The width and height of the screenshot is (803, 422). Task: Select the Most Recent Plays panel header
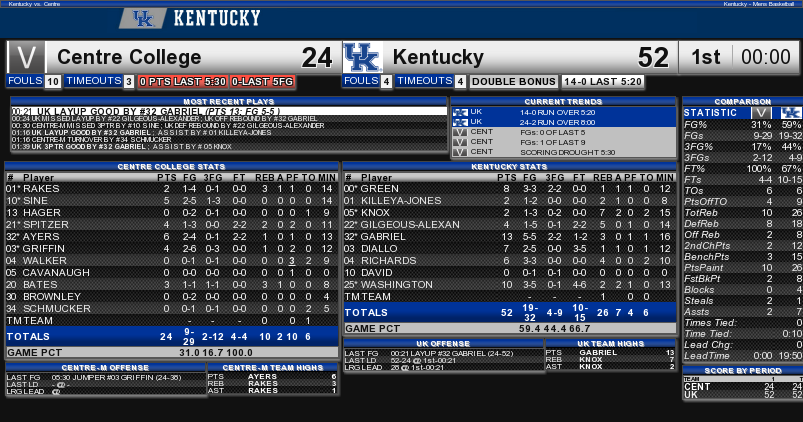(x=229, y=101)
